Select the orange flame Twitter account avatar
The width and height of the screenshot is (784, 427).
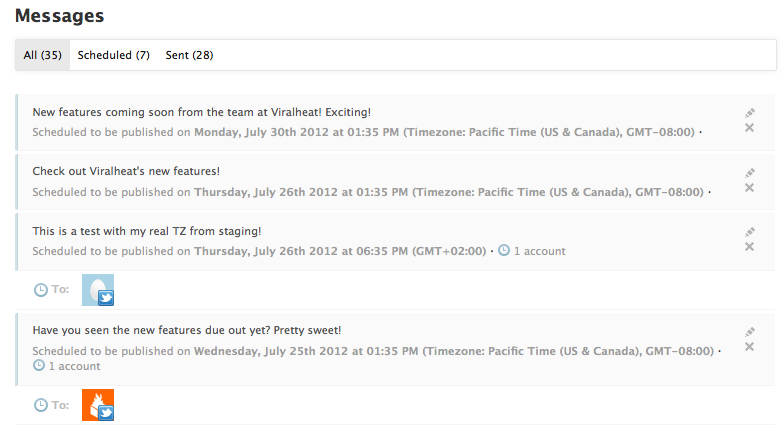click(98, 405)
